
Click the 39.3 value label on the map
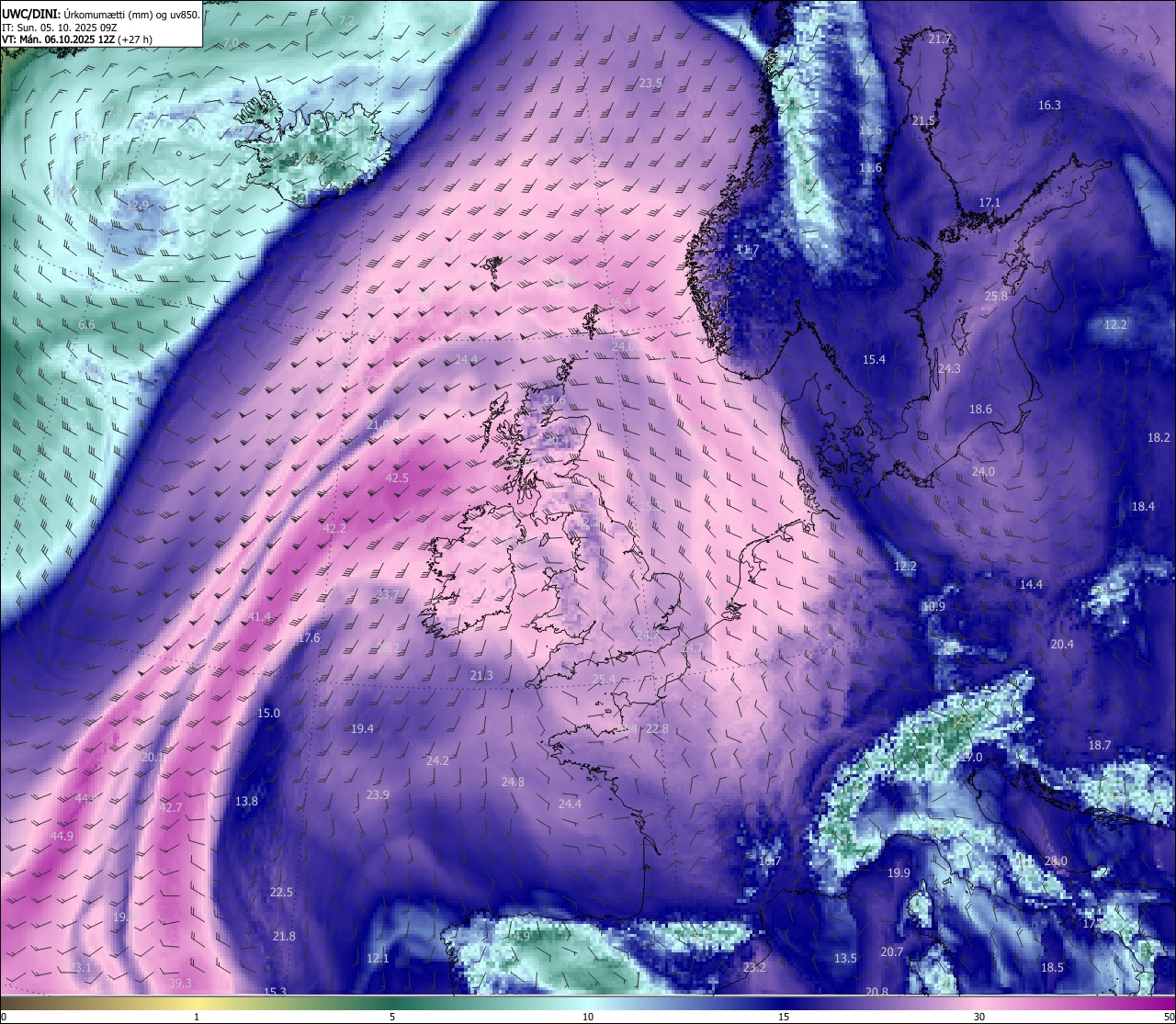[180, 983]
